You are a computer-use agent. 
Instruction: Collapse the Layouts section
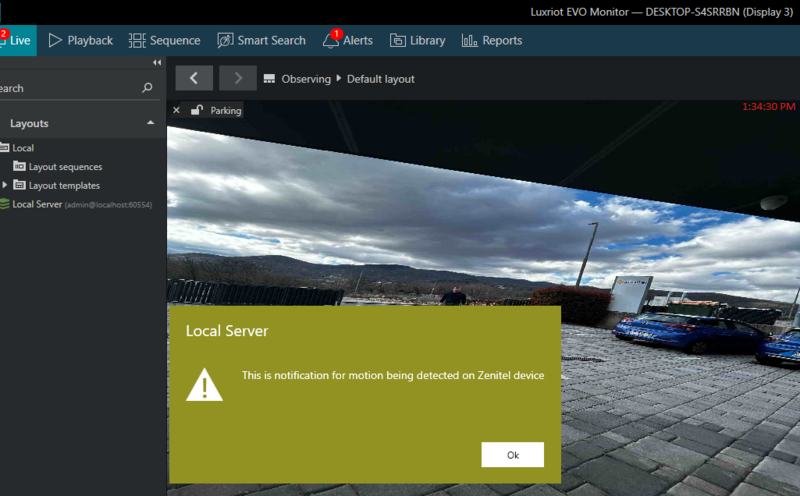[x=150, y=123]
